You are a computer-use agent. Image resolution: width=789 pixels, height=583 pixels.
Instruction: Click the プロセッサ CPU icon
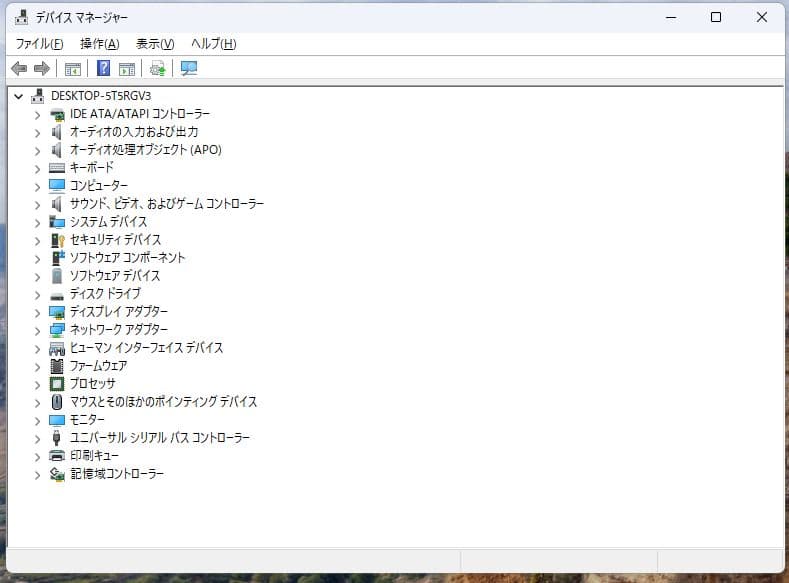click(57, 384)
